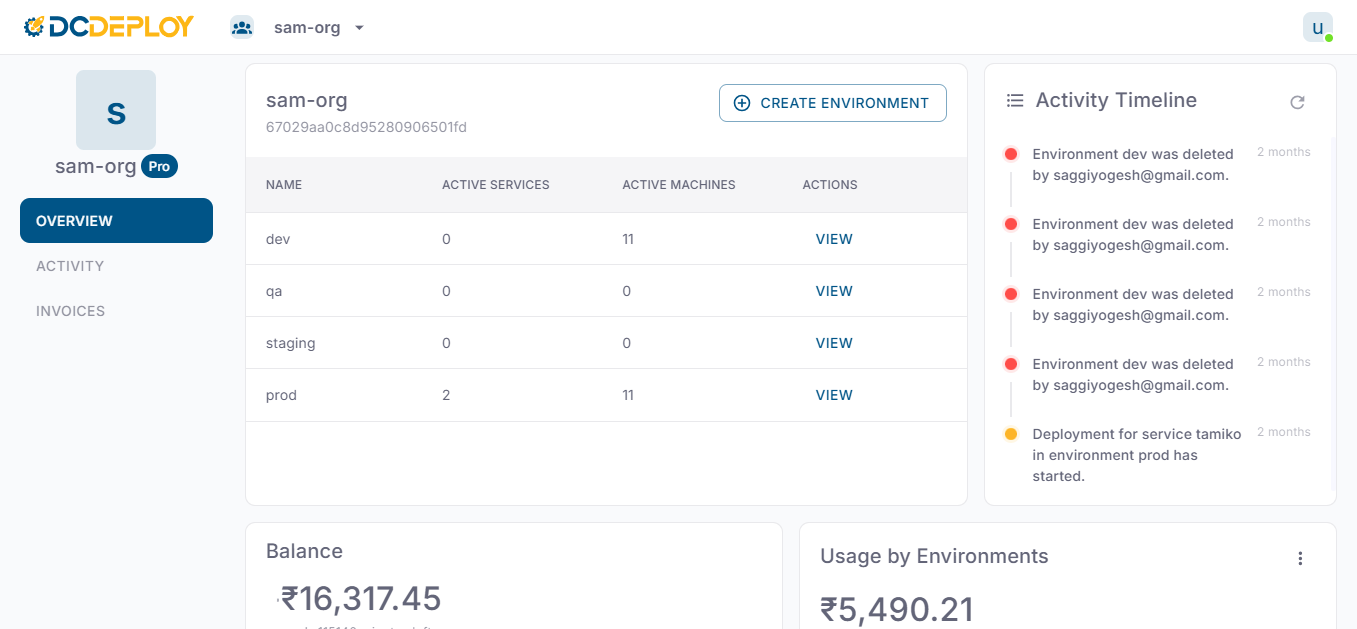This screenshot has height=629, width=1357.
Task: Click the ACTIVE SERVICES column header
Action: coord(496,185)
